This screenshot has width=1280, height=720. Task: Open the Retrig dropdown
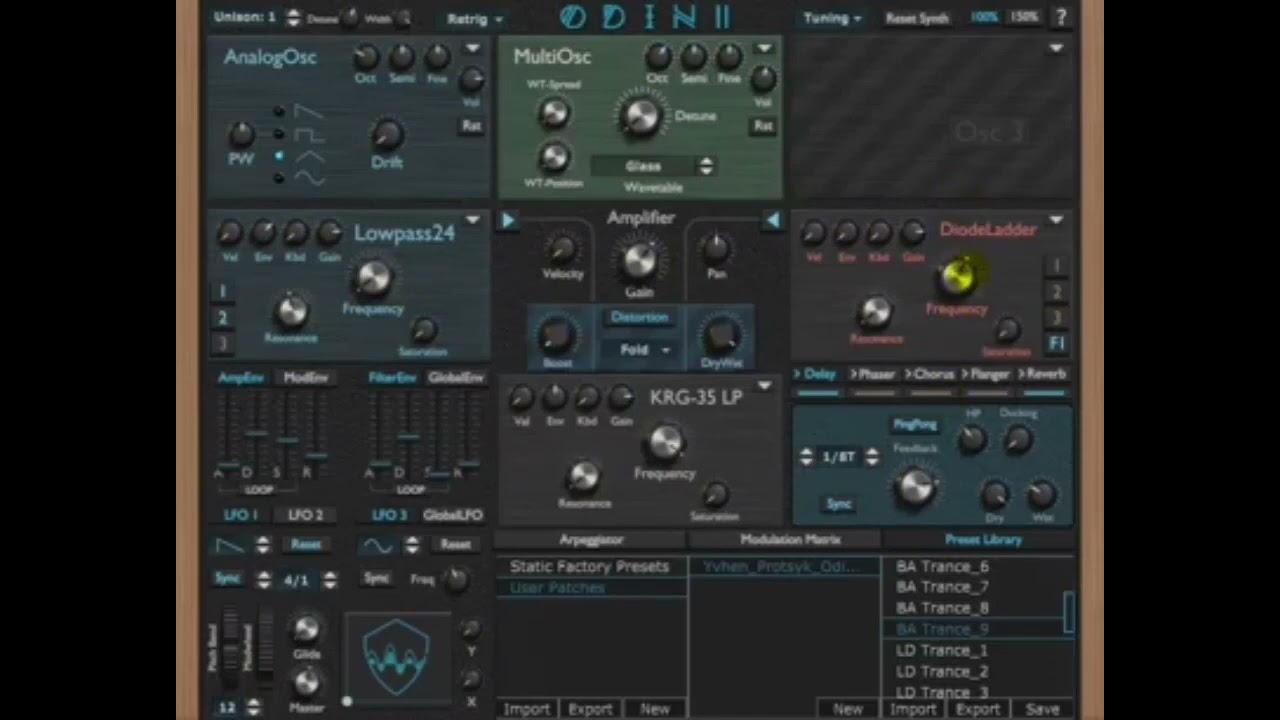(x=475, y=19)
